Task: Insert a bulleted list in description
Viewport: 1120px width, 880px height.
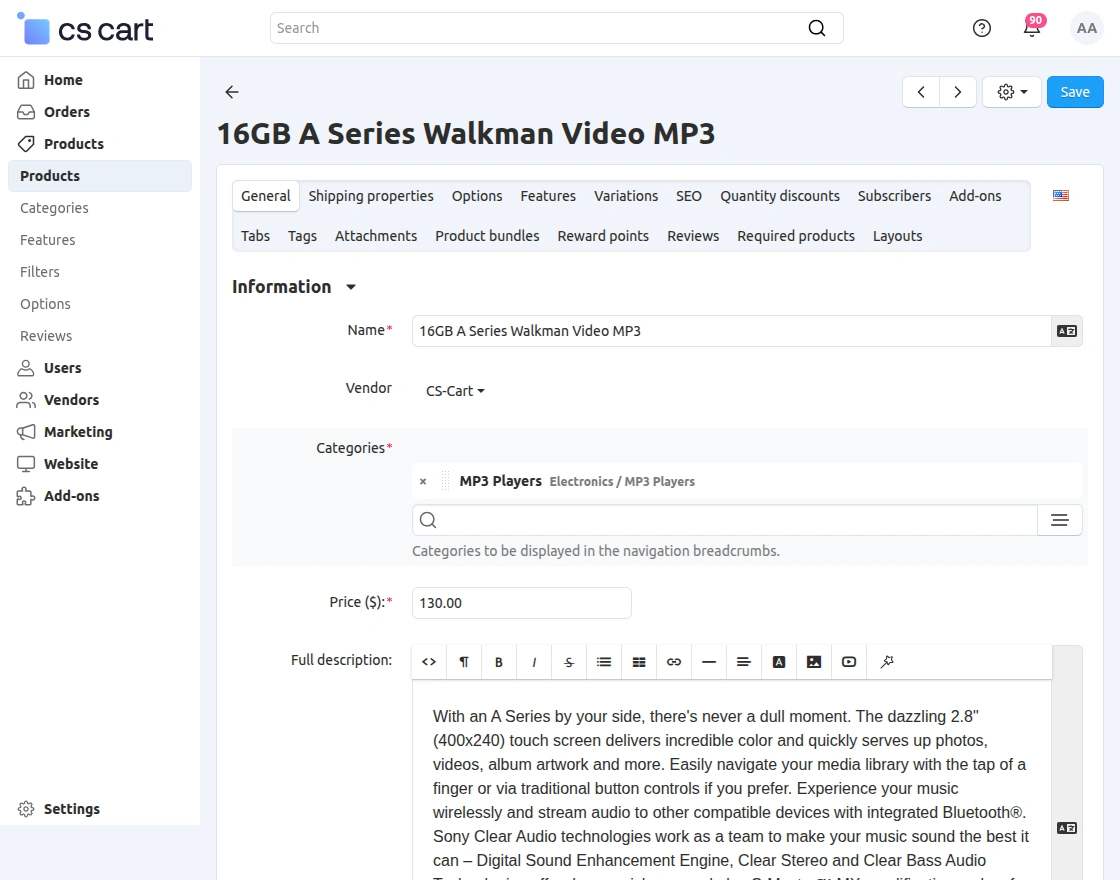Action: tap(604, 662)
